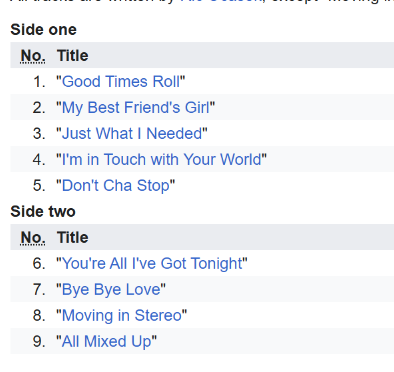The width and height of the screenshot is (394, 372).
Task: Click "I'm in Touch with Your World" link
Action: click(x=162, y=159)
